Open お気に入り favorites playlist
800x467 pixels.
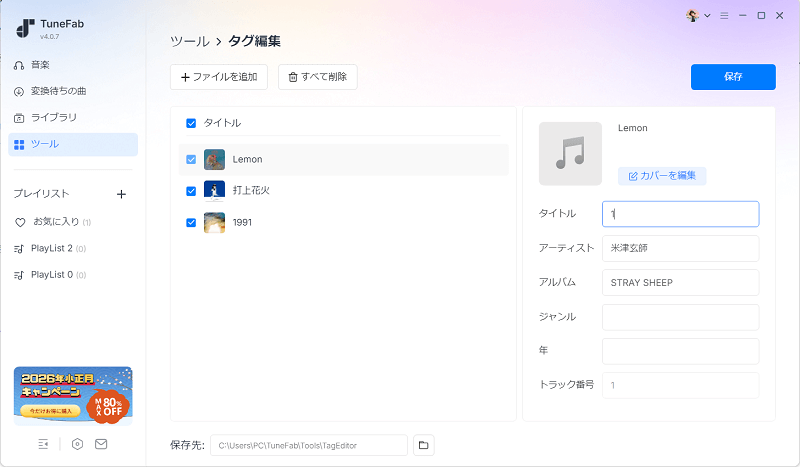coord(52,222)
